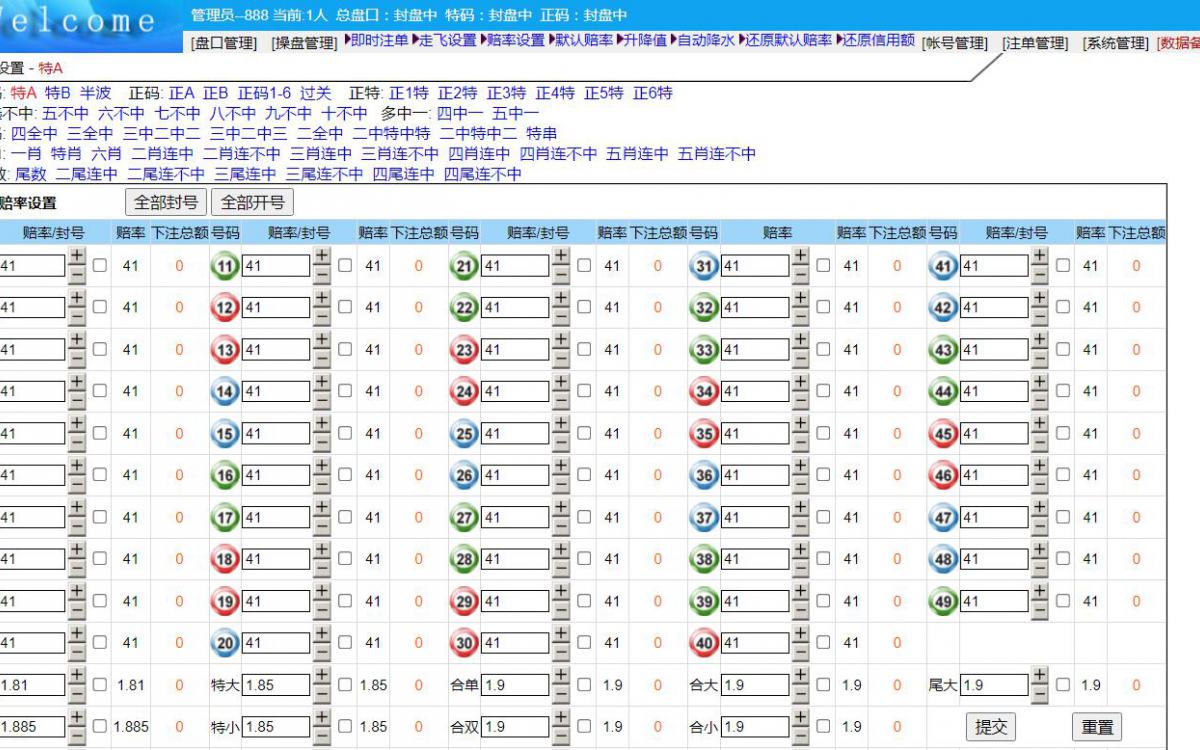The image size is (1200, 750).
Task: Select the green number 28 ball
Action: [x=465, y=560]
